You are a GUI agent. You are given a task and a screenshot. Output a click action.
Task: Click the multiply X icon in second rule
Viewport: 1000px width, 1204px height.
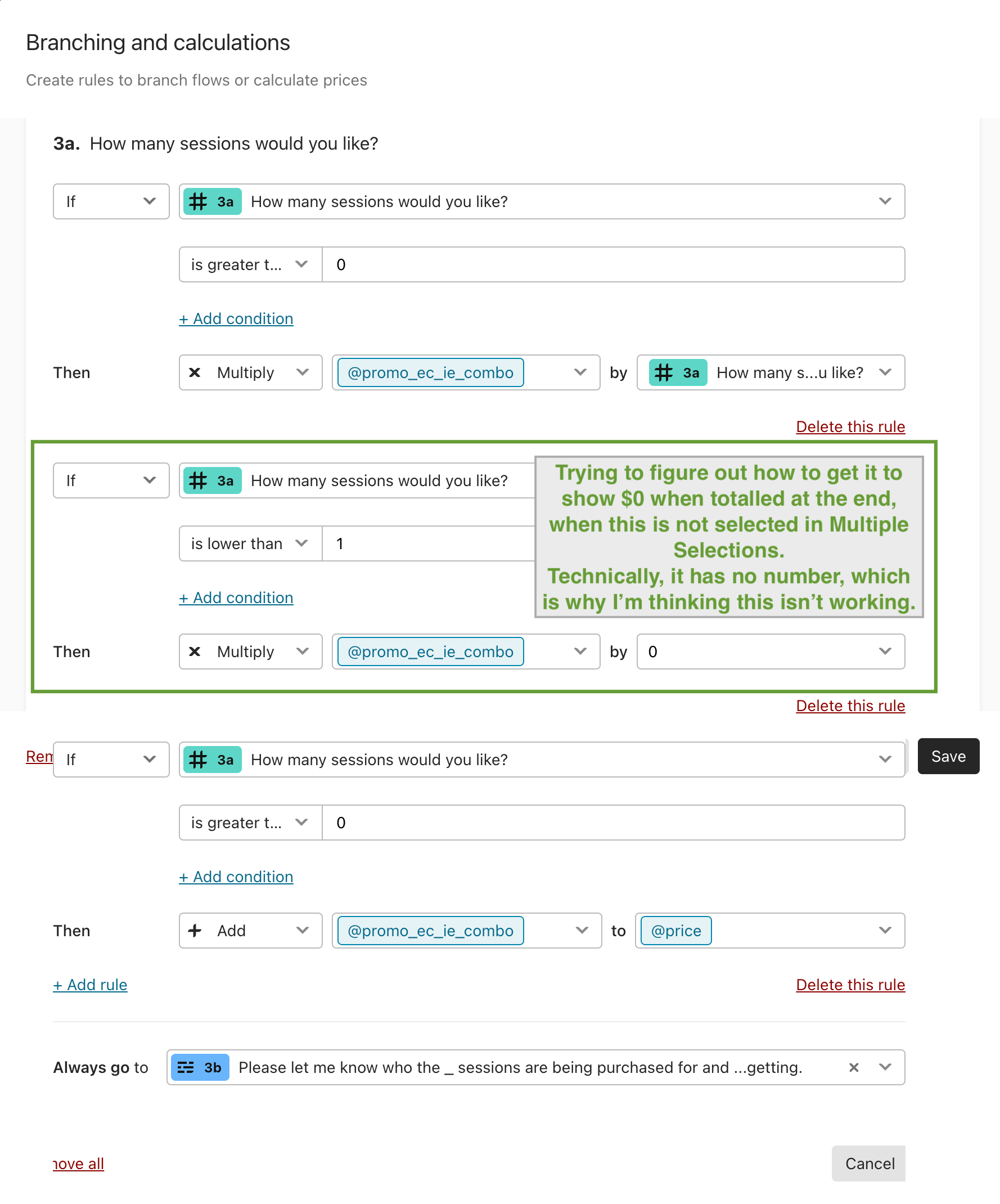tap(195, 652)
